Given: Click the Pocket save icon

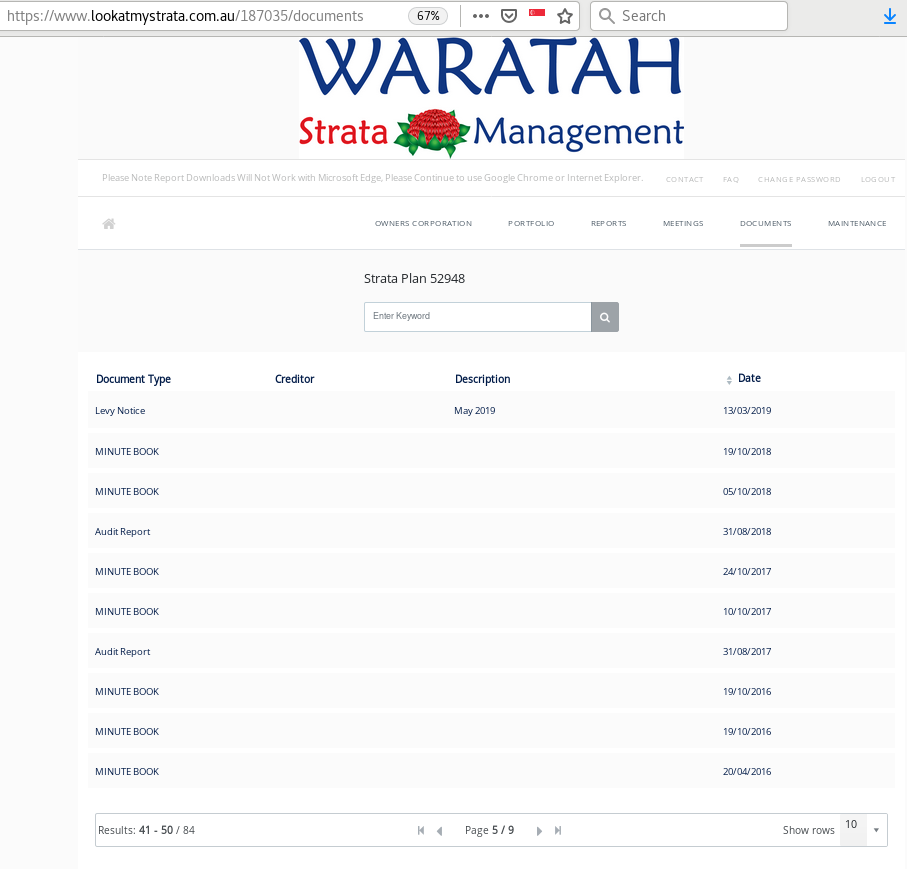Looking at the screenshot, I should (x=508, y=16).
